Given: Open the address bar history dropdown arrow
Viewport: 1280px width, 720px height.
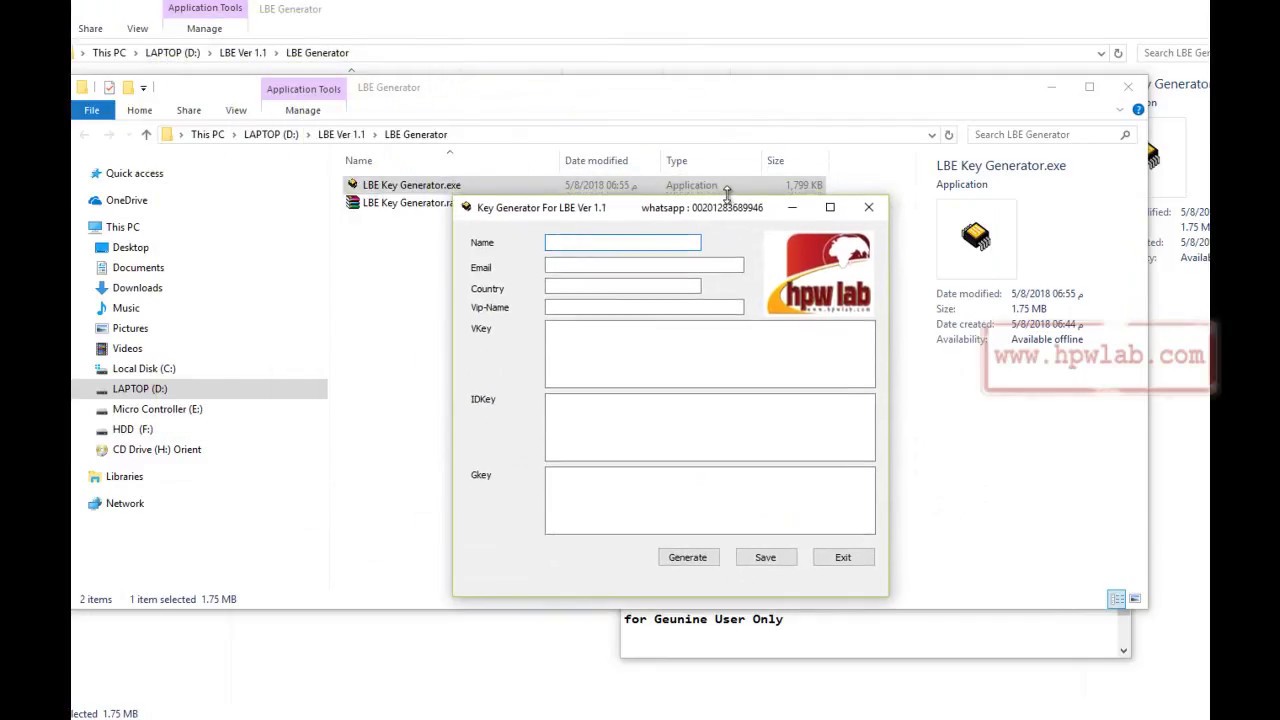Looking at the screenshot, I should pos(932,135).
